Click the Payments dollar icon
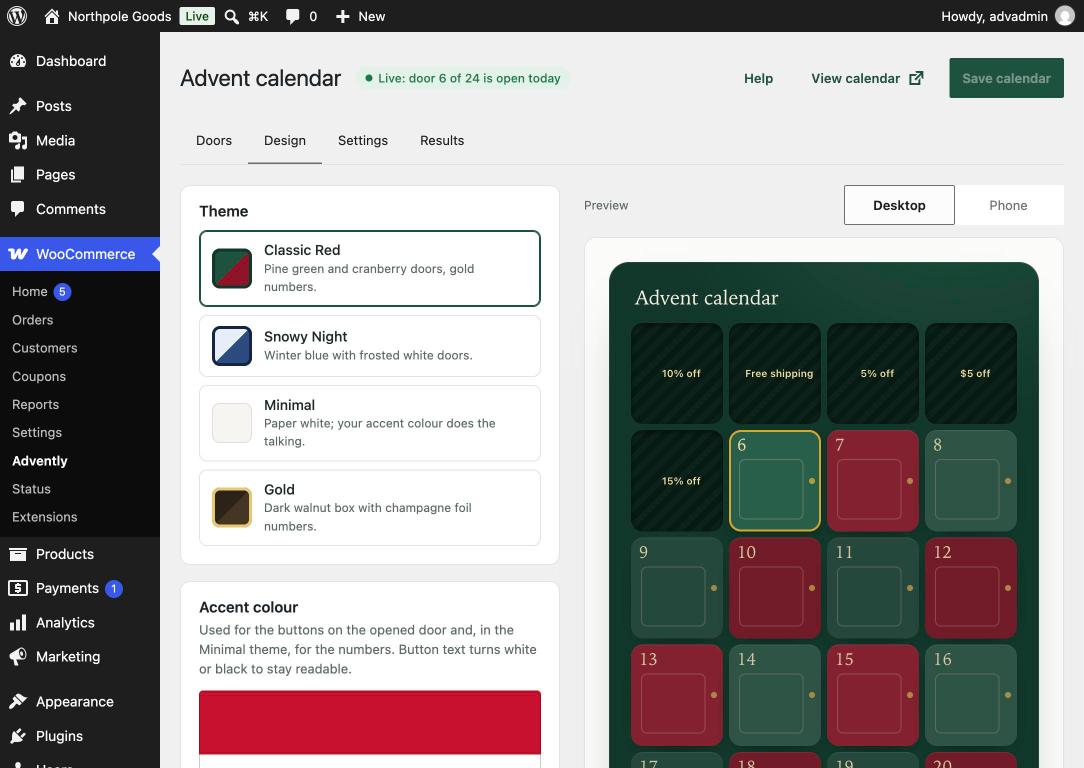Image resolution: width=1084 pixels, height=768 pixels. point(18,588)
